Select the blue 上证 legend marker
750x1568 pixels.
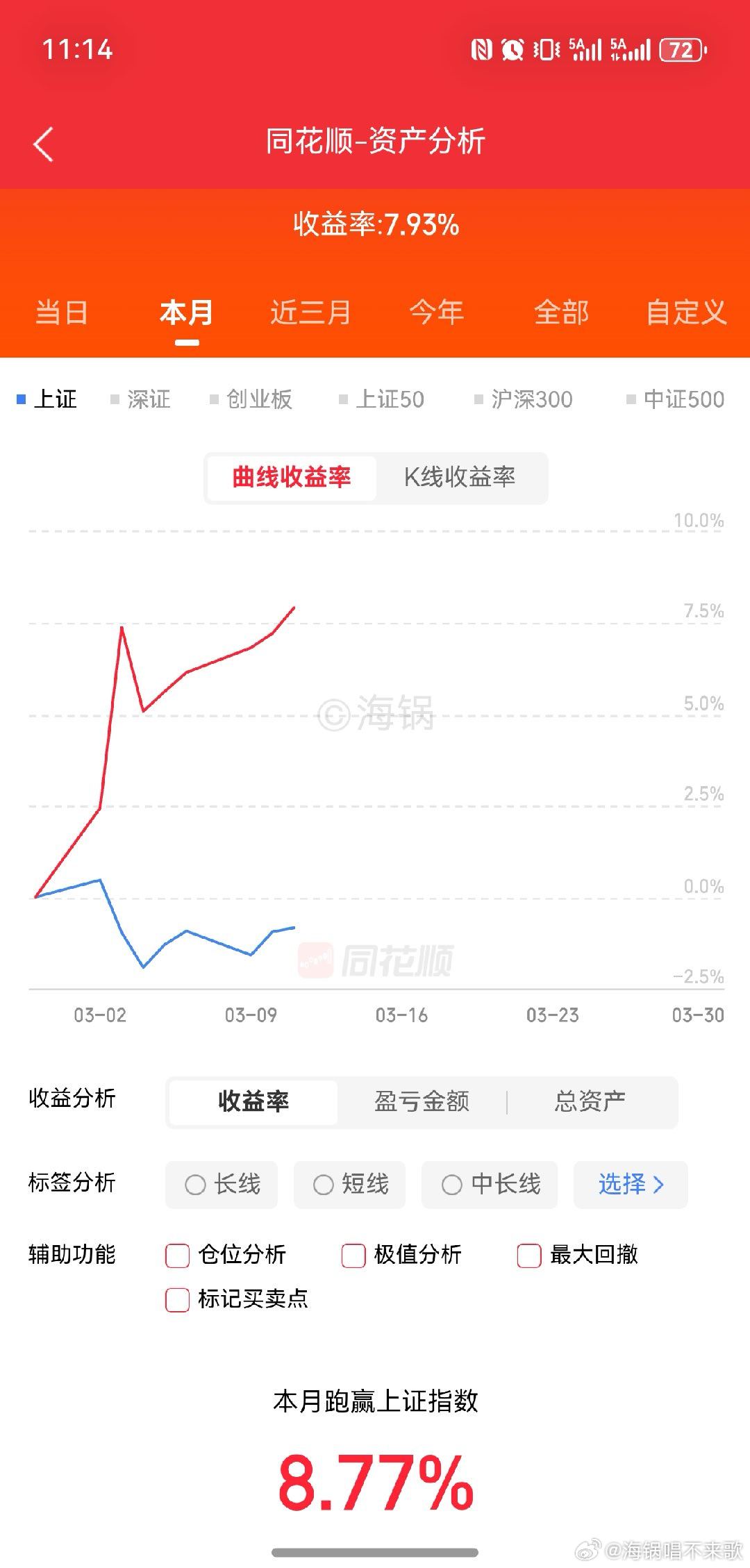pyautogui.click(x=21, y=399)
